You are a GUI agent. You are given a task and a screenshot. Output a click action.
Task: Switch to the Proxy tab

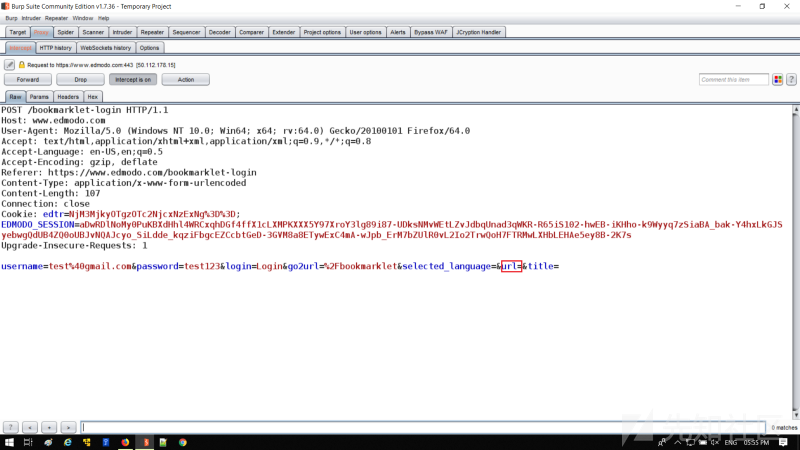pyautogui.click(x=41, y=32)
